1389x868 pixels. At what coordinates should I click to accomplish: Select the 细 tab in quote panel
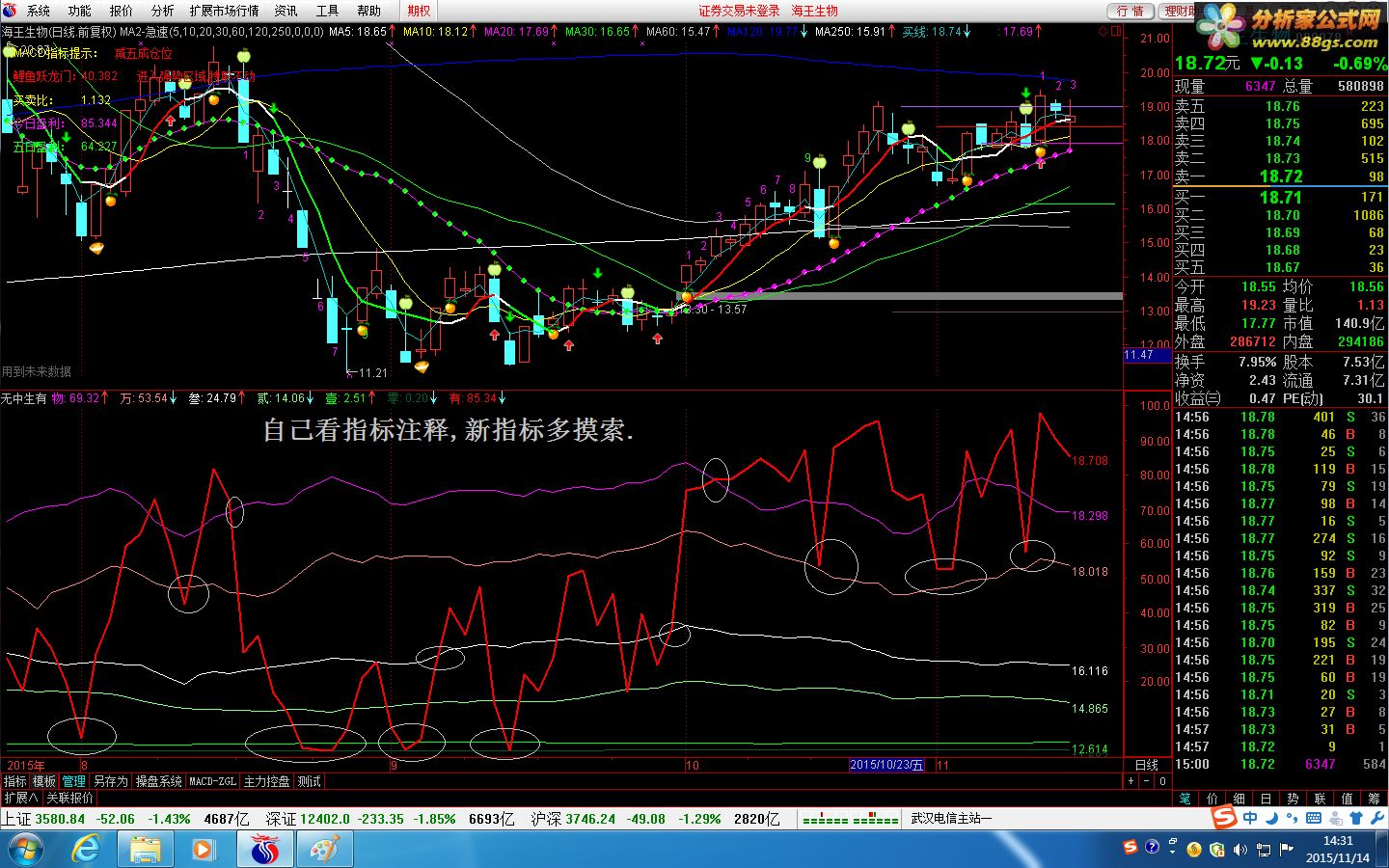(x=1239, y=798)
